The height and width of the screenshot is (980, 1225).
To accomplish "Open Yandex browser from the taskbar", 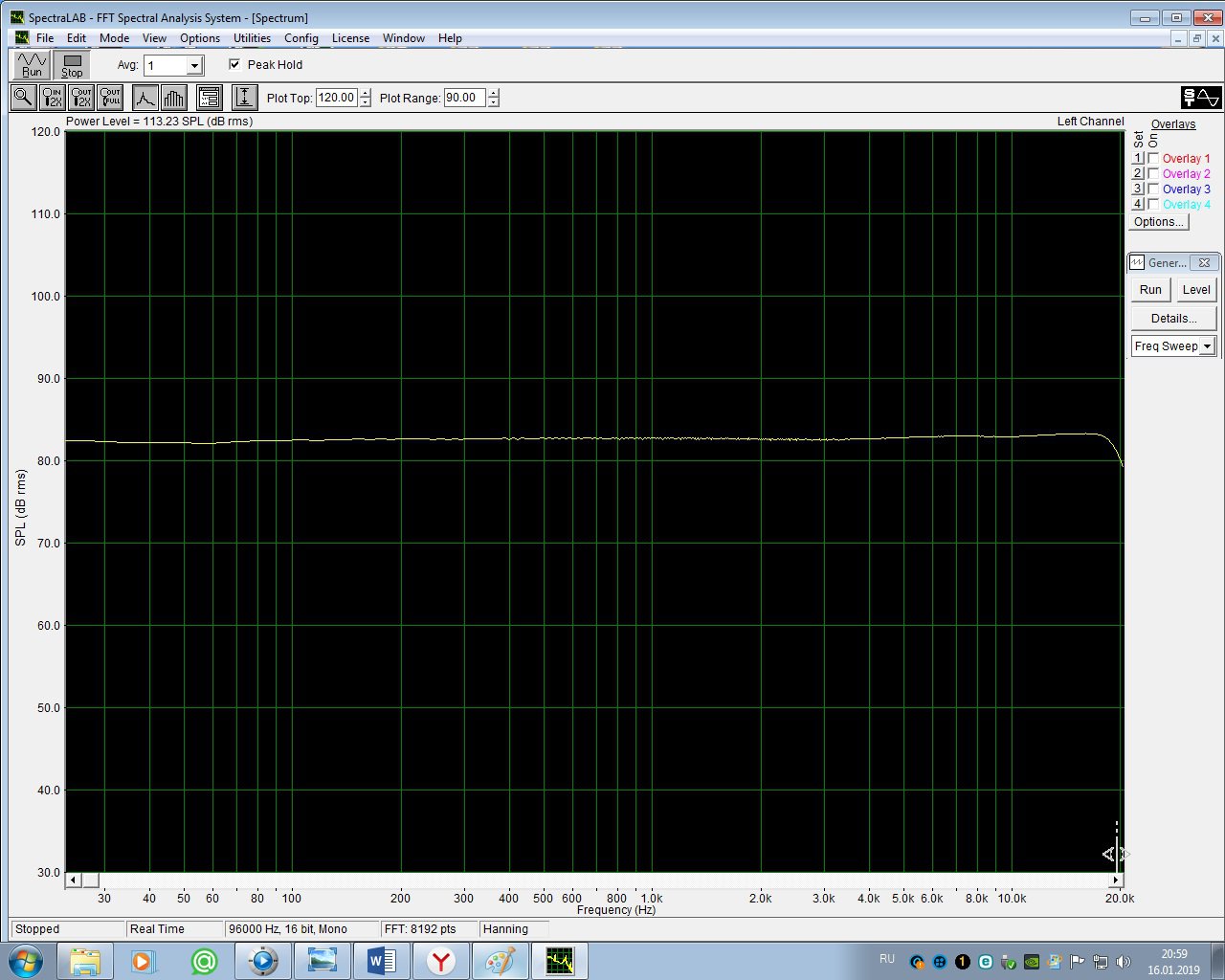I will click(441, 961).
